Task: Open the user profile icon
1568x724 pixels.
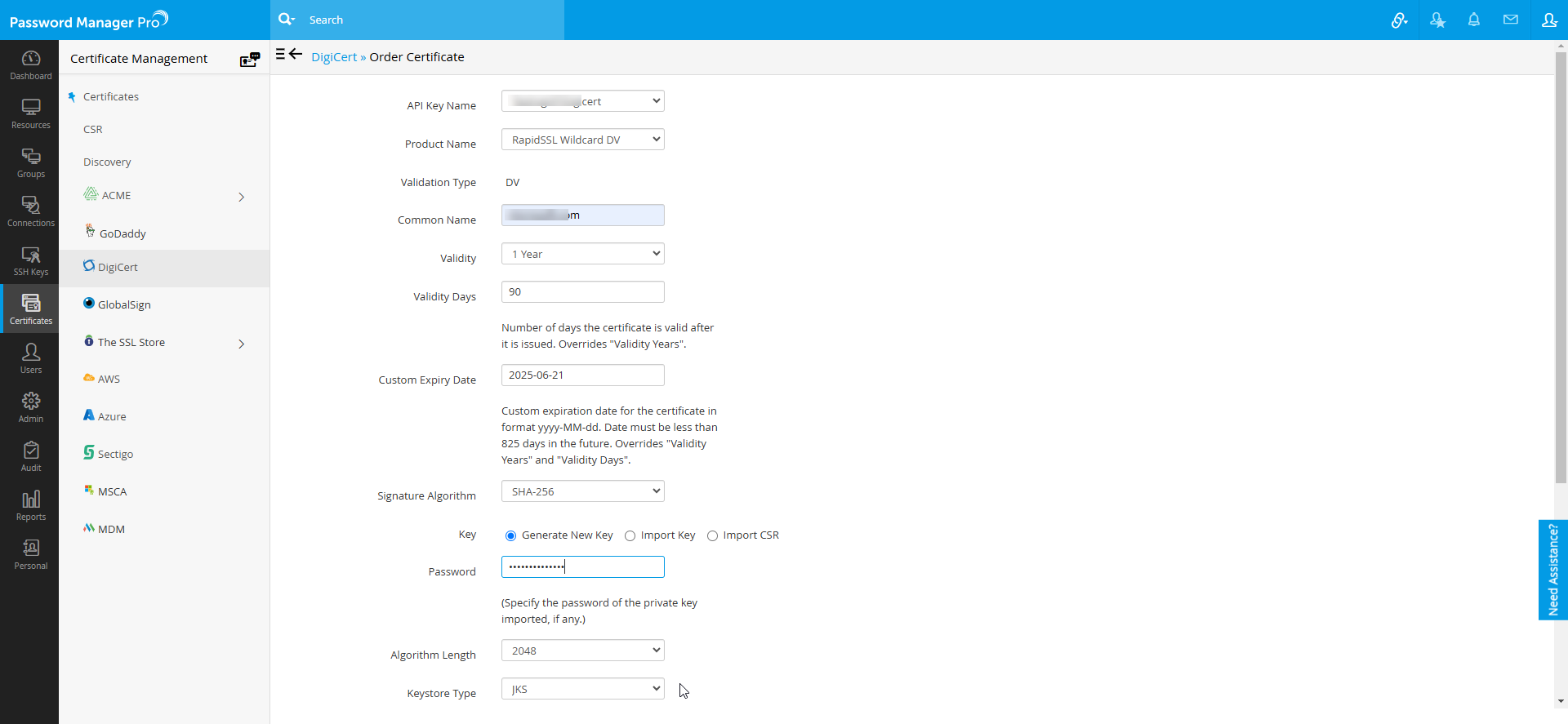Action: pos(1548,20)
